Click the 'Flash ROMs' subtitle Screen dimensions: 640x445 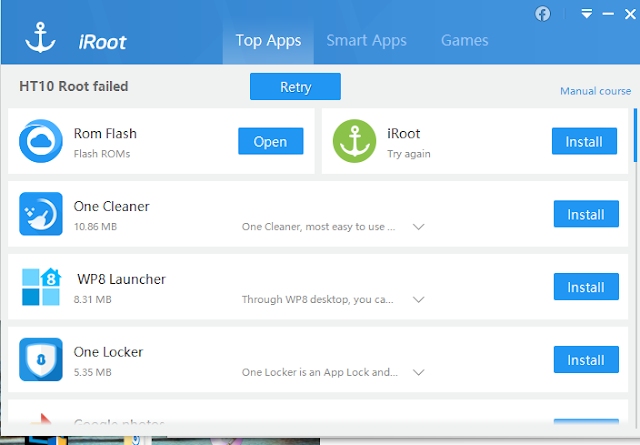pyautogui.click(x=102, y=154)
